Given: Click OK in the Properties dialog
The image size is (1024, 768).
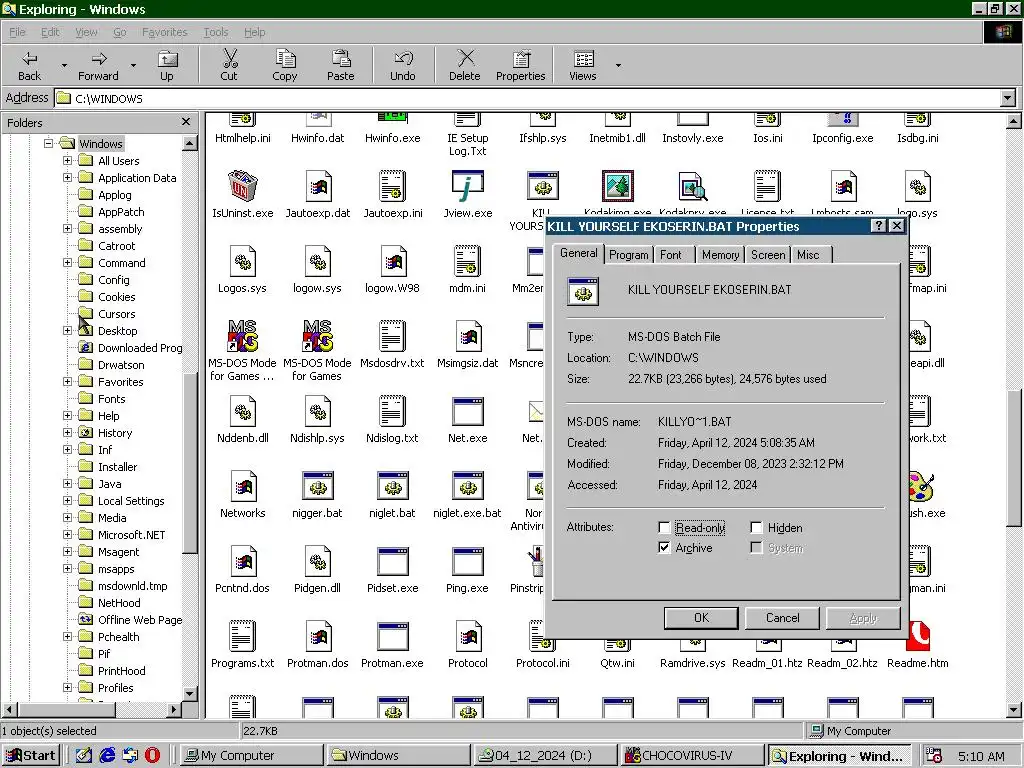Looking at the screenshot, I should coord(701,618).
